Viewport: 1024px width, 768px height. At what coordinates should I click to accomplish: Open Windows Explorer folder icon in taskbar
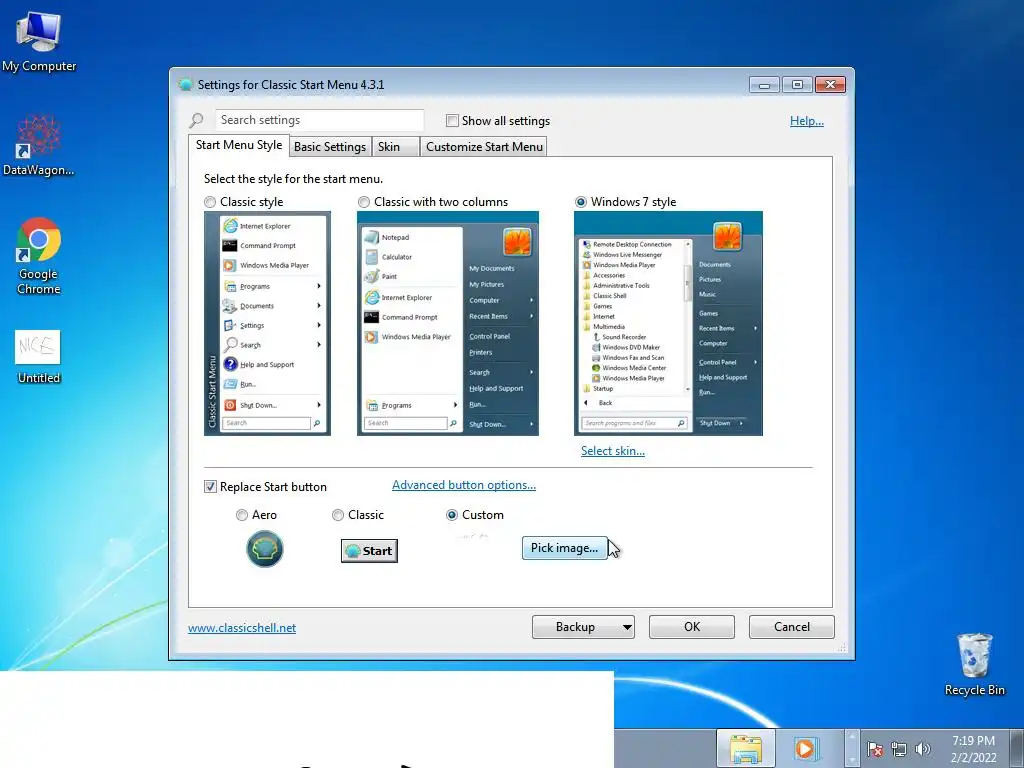[746, 748]
